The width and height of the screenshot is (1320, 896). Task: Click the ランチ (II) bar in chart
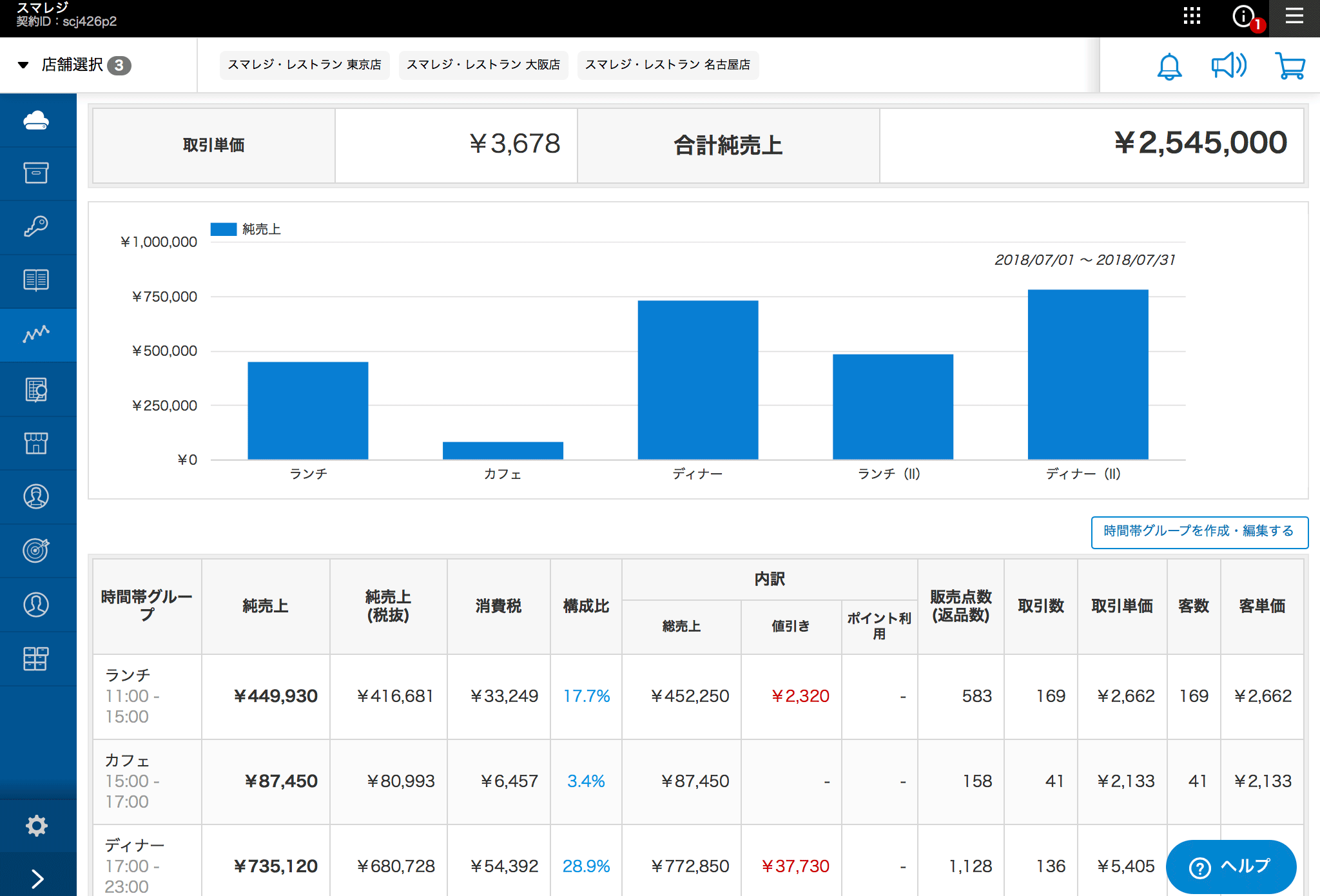pos(893,407)
